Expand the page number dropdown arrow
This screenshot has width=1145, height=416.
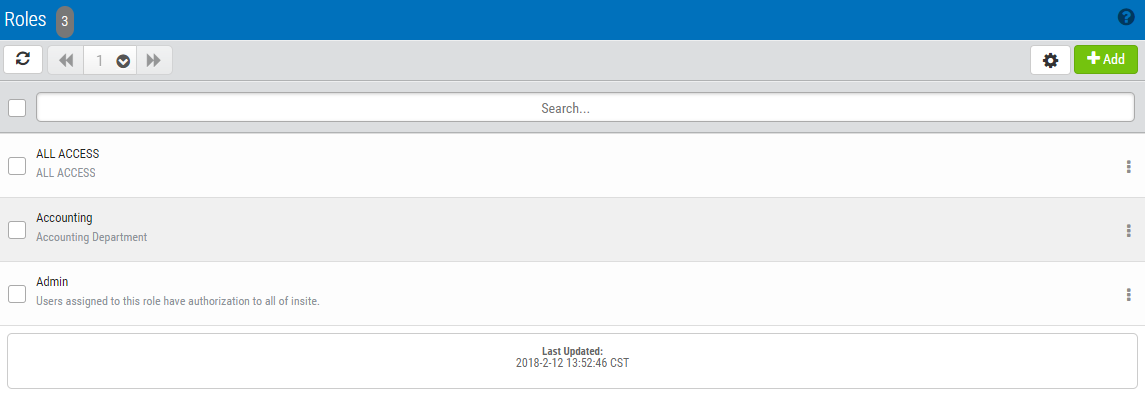click(123, 61)
